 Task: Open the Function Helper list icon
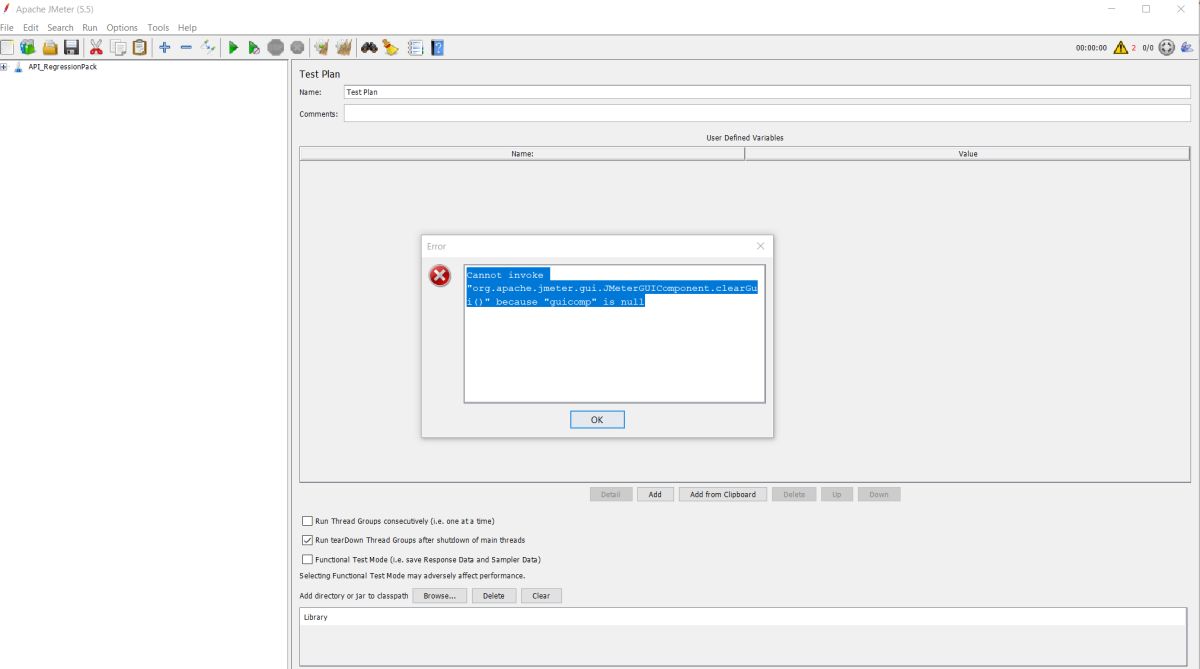[x=415, y=47]
